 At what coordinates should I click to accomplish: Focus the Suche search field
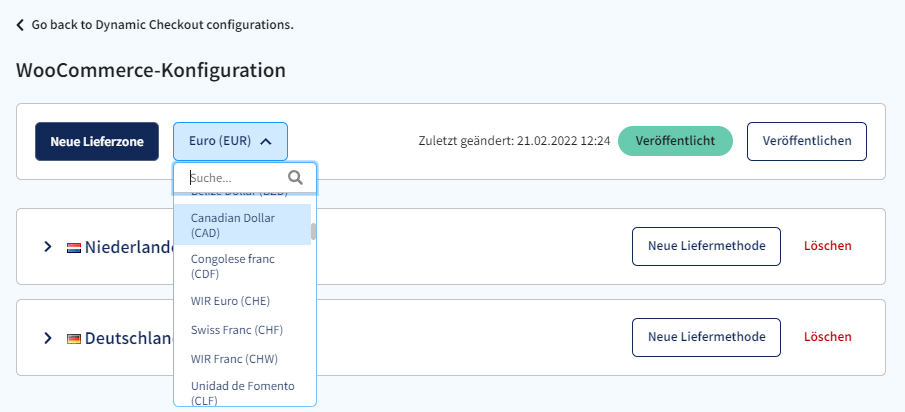[x=245, y=178]
